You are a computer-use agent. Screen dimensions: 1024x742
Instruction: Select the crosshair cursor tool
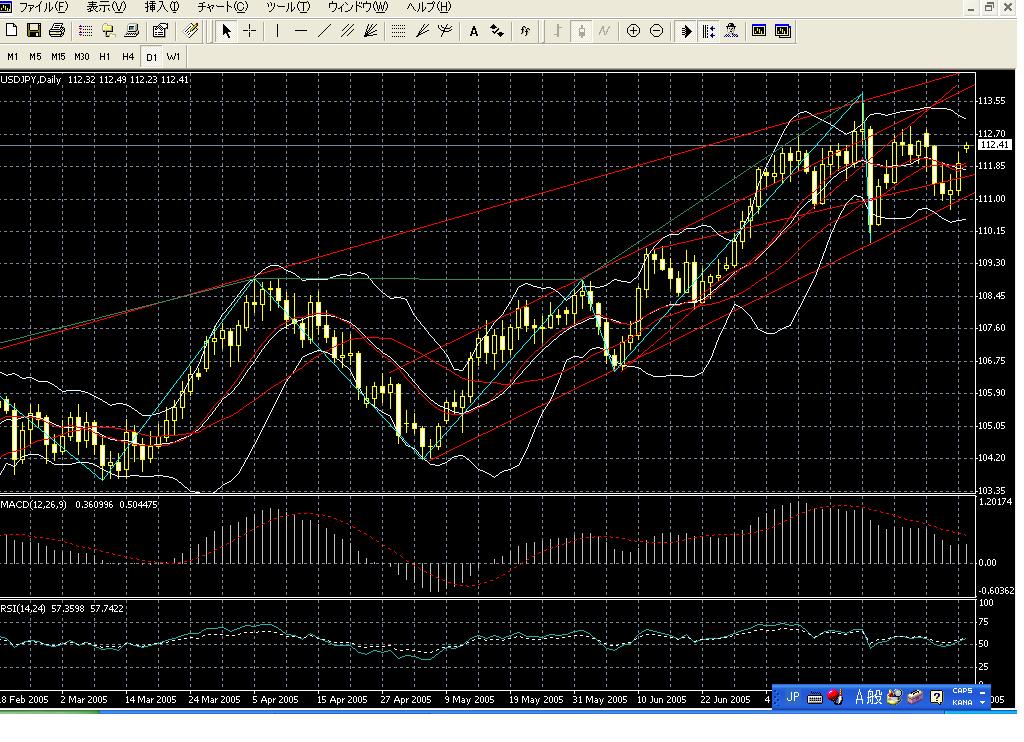(x=250, y=31)
